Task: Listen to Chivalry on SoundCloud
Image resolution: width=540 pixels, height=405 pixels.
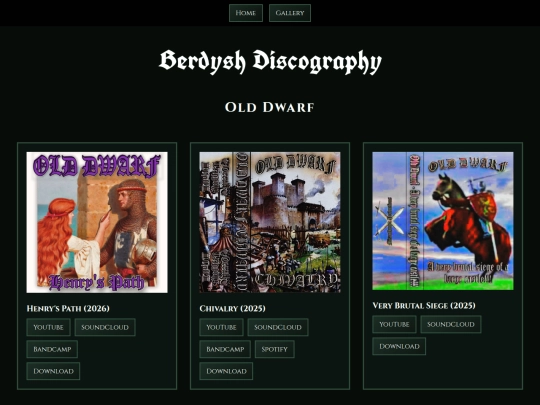Action: coord(278,327)
